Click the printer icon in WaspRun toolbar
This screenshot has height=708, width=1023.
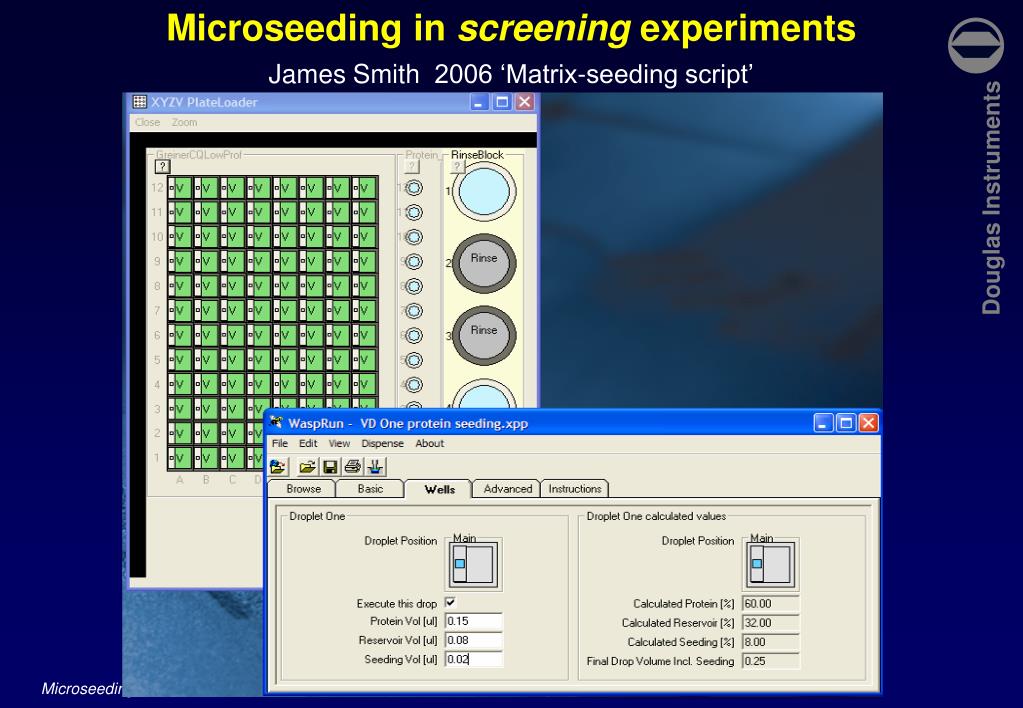click(353, 467)
